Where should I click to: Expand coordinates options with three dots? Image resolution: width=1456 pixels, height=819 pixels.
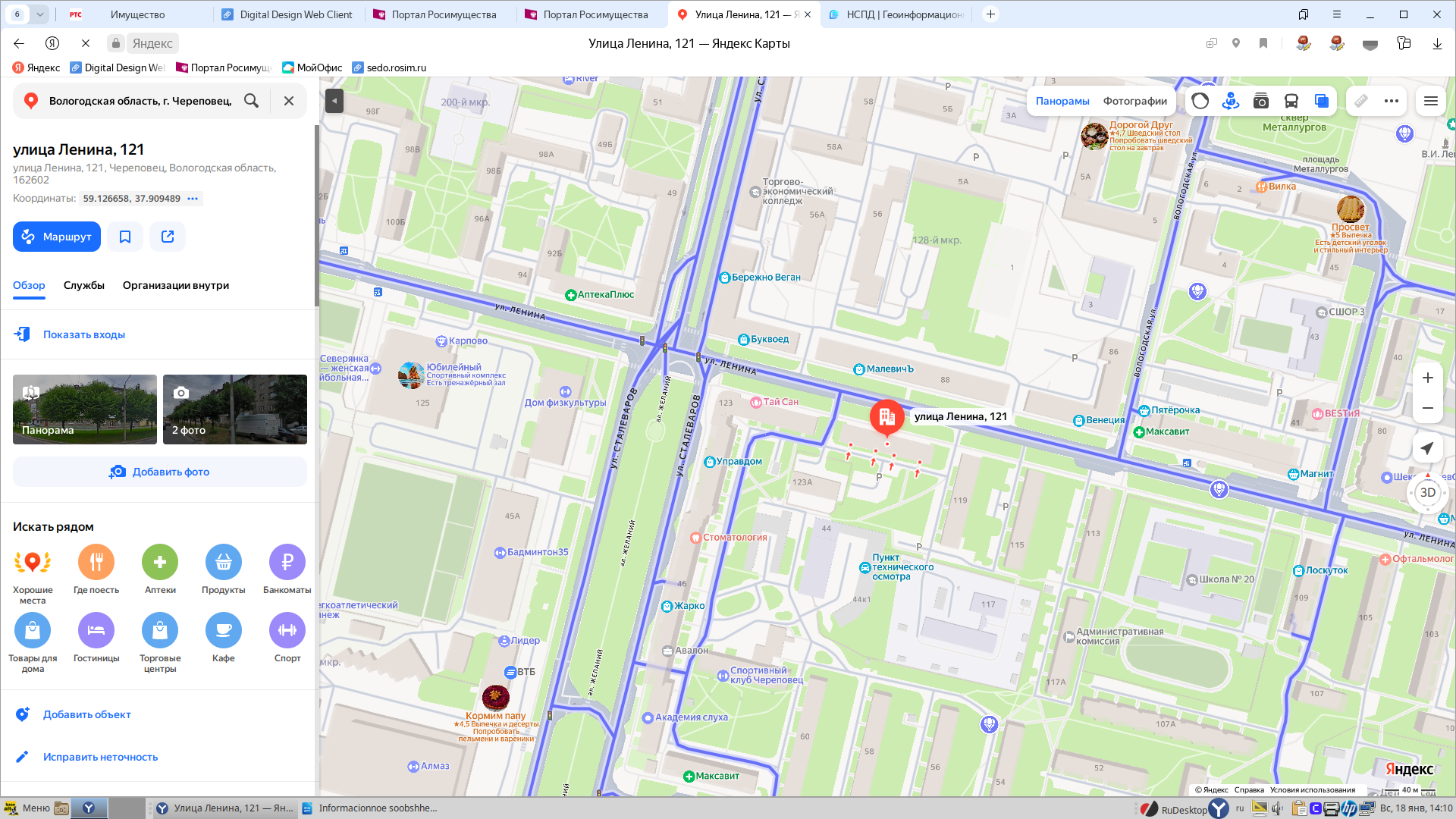coord(193,199)
